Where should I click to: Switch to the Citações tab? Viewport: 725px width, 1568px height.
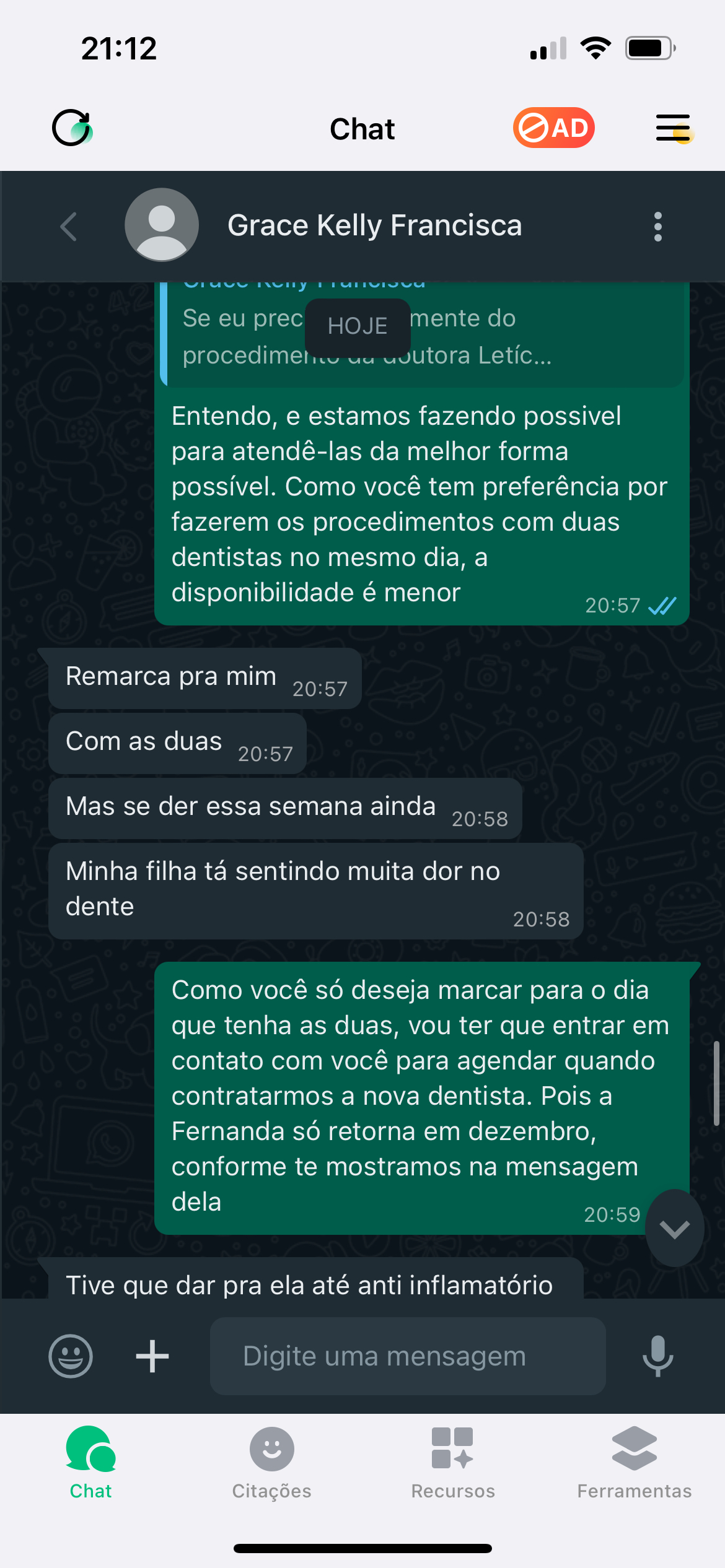pos(271,1461)
